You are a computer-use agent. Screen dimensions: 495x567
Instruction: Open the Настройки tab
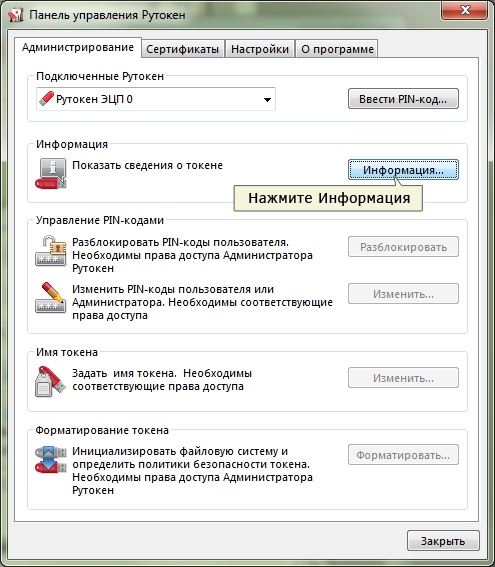pyautogui.click(x=260, y=49)
